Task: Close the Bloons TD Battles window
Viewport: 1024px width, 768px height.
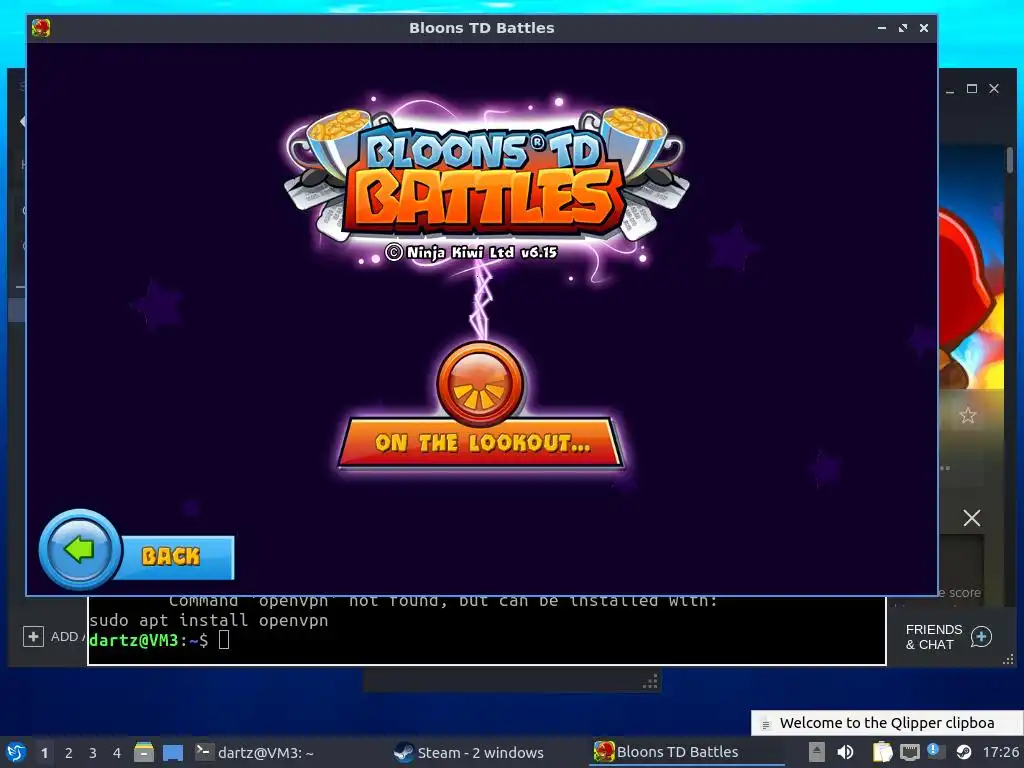Action: (x=923, y=28)
